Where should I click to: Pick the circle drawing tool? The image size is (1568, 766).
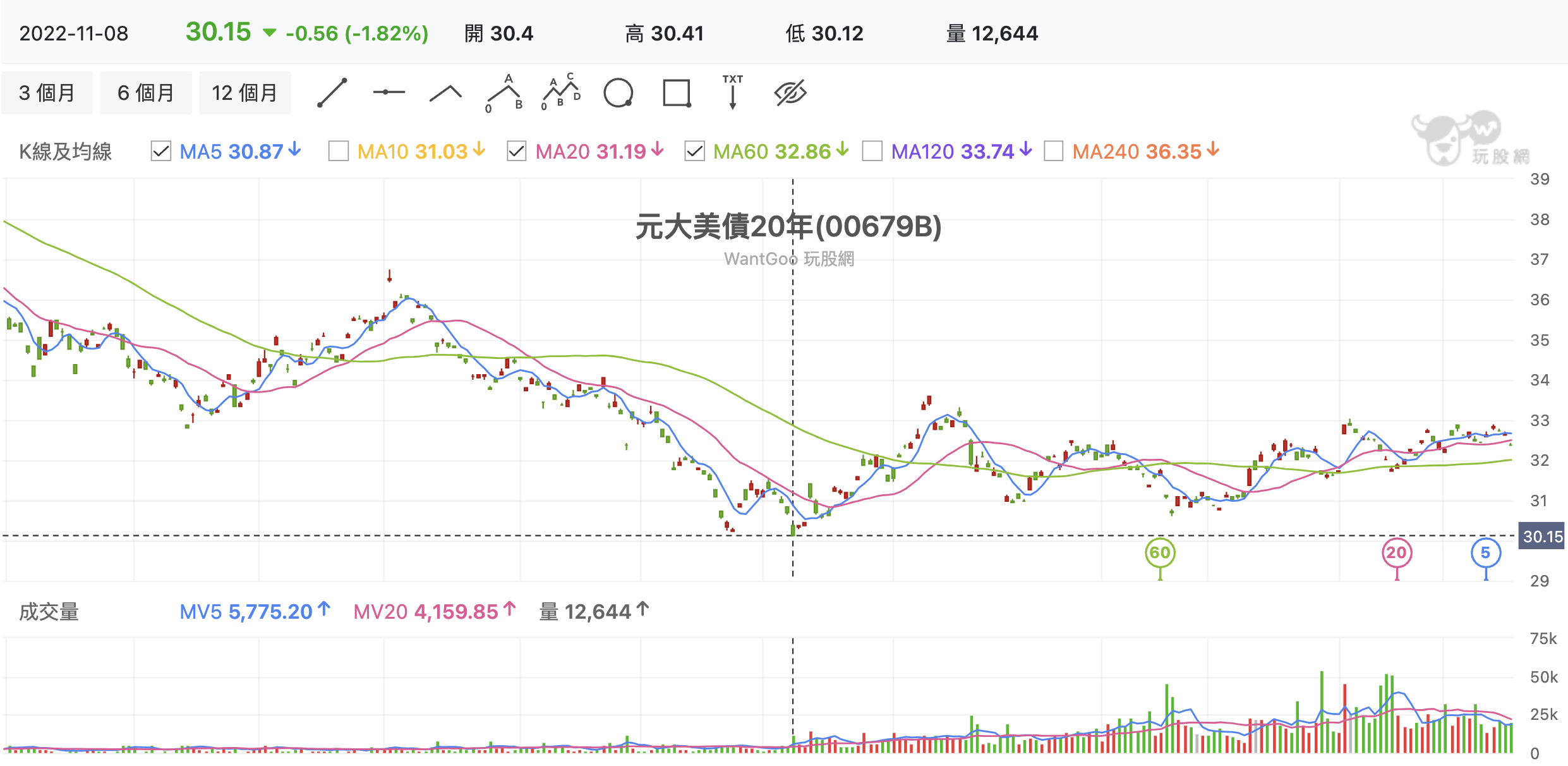(618, 94)
